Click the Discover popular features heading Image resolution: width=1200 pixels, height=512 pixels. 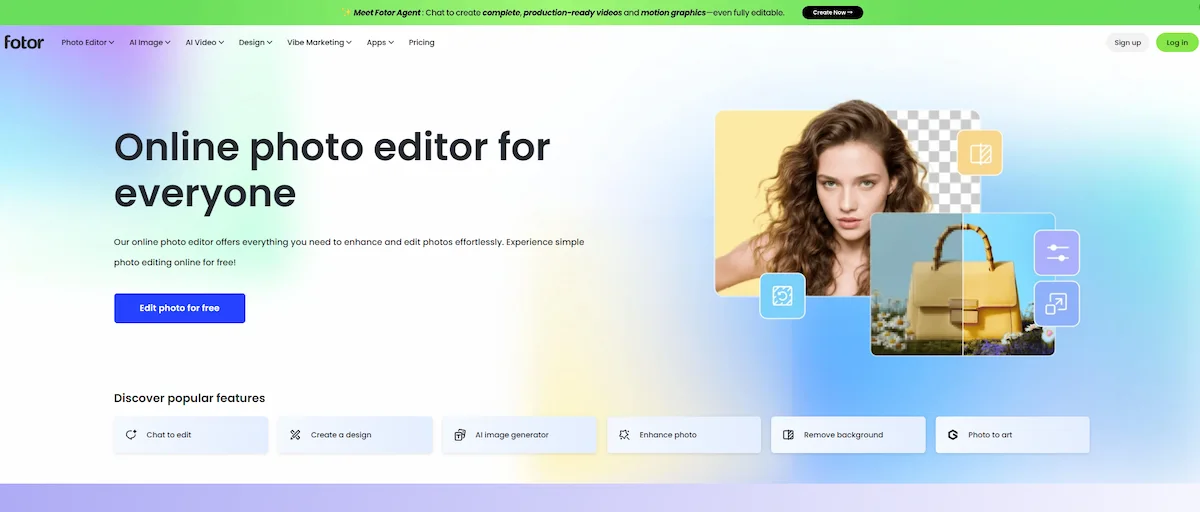pyautogui.click(x=190, y=398)
